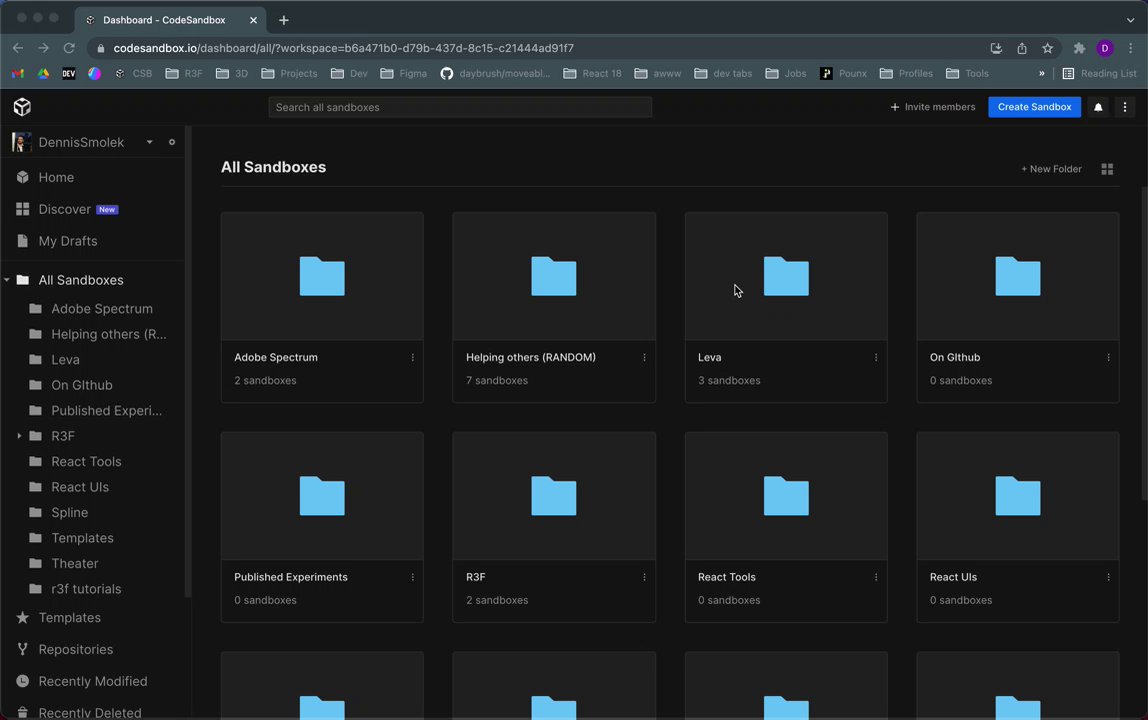Screen dimensions: 1148x720
Task: Open workspace settings gear beside DennisSmolek
Action: 172,142
